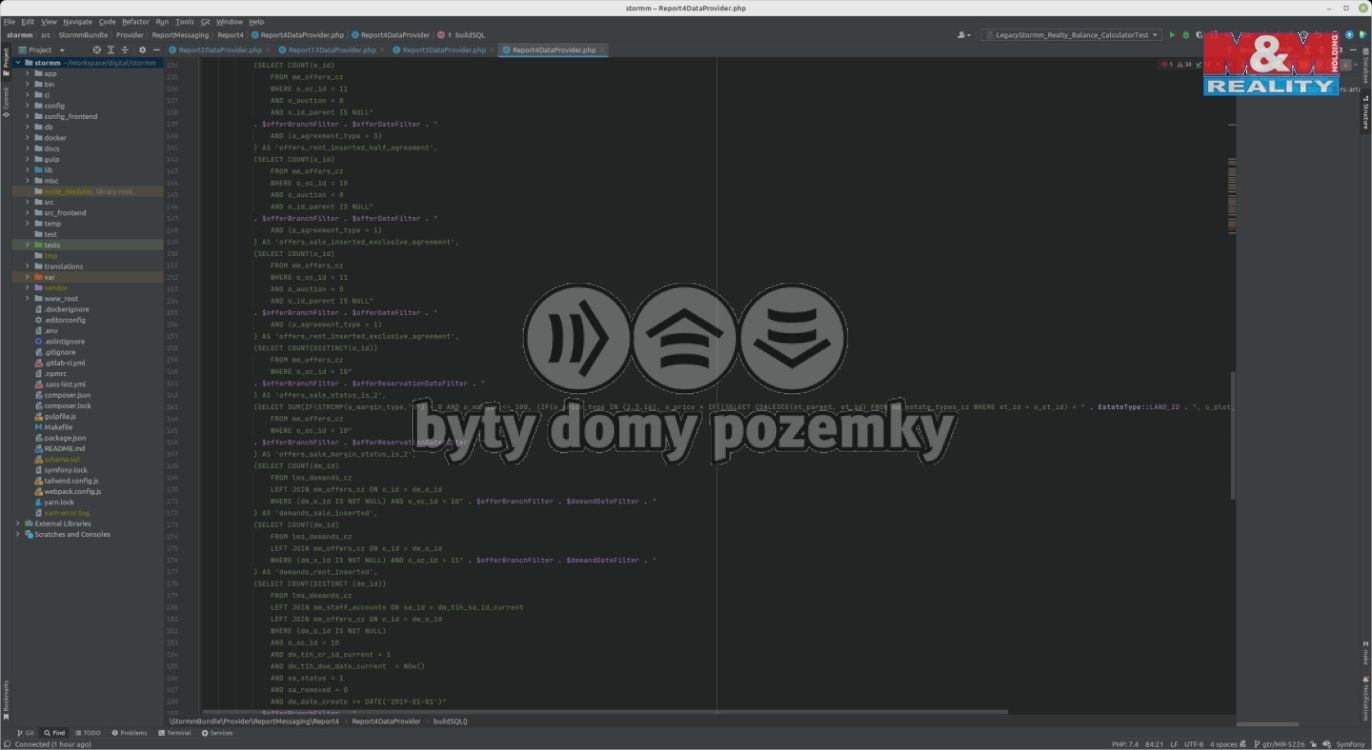The height and width of the screenshot is (750, 1372).
Task: Open the Services tool window
Action: pyautogui.click(x=218, y=732)
